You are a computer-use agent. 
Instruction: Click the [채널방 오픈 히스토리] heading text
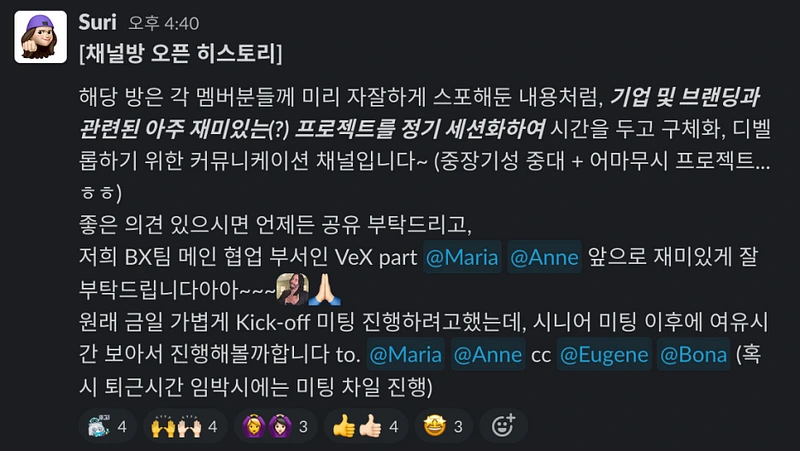point(181,54)
